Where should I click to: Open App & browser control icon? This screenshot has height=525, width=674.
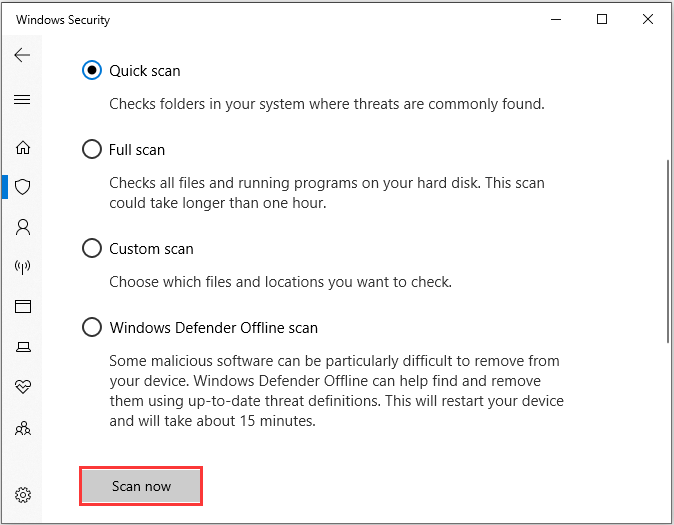(23, 307)
